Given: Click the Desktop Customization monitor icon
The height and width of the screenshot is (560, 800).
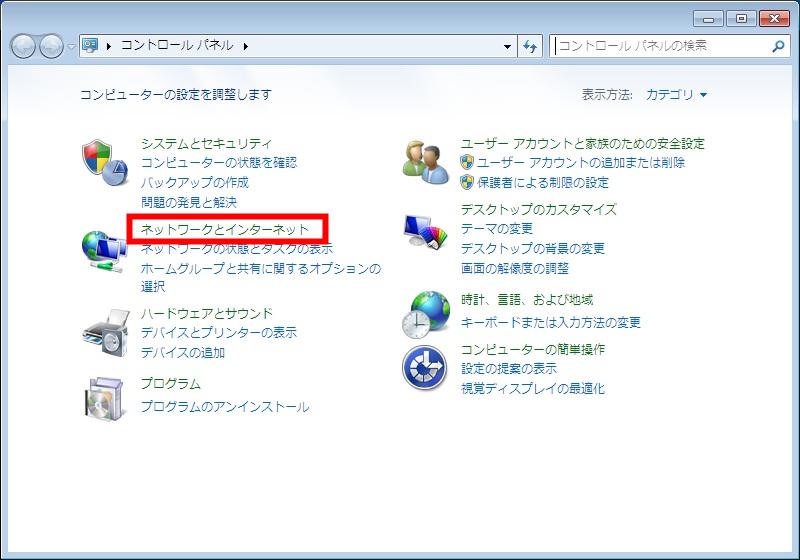Looking at the screenshot, I should (425, 232).
